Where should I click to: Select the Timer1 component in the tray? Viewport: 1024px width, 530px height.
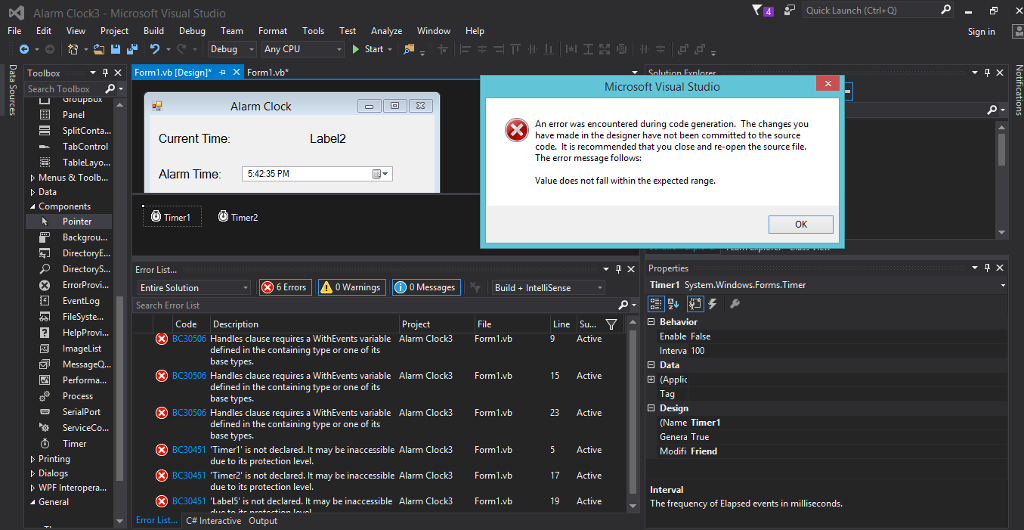pyautogui.click(x=172, y=217)
